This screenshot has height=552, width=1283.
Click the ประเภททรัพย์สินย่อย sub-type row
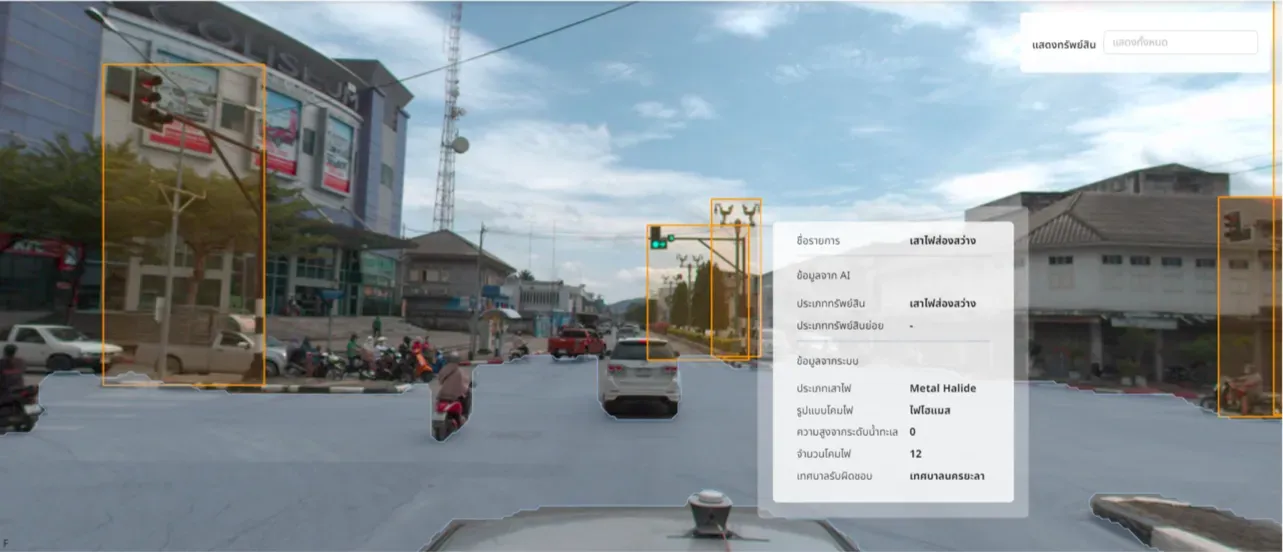893,326
